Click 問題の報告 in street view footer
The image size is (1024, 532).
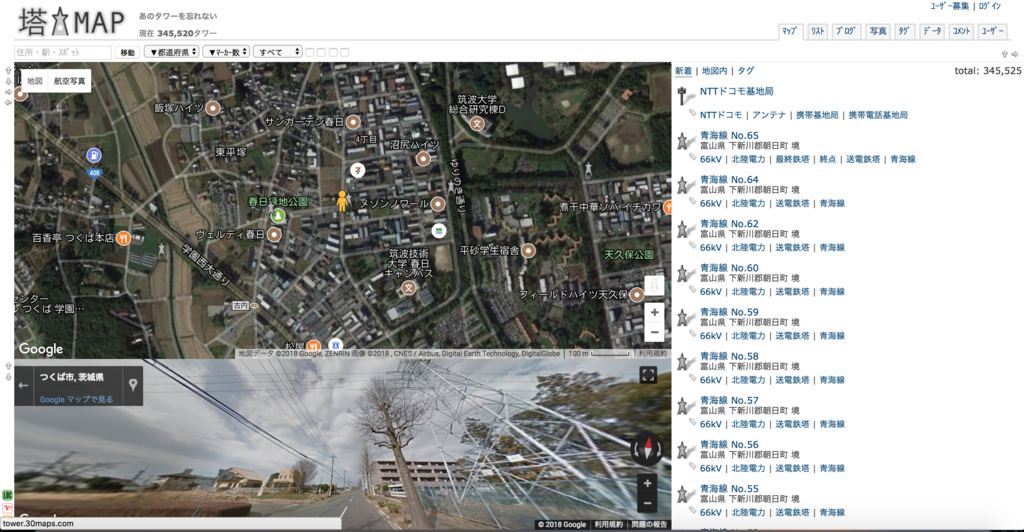pyautogui.click(x=648, y=525)
